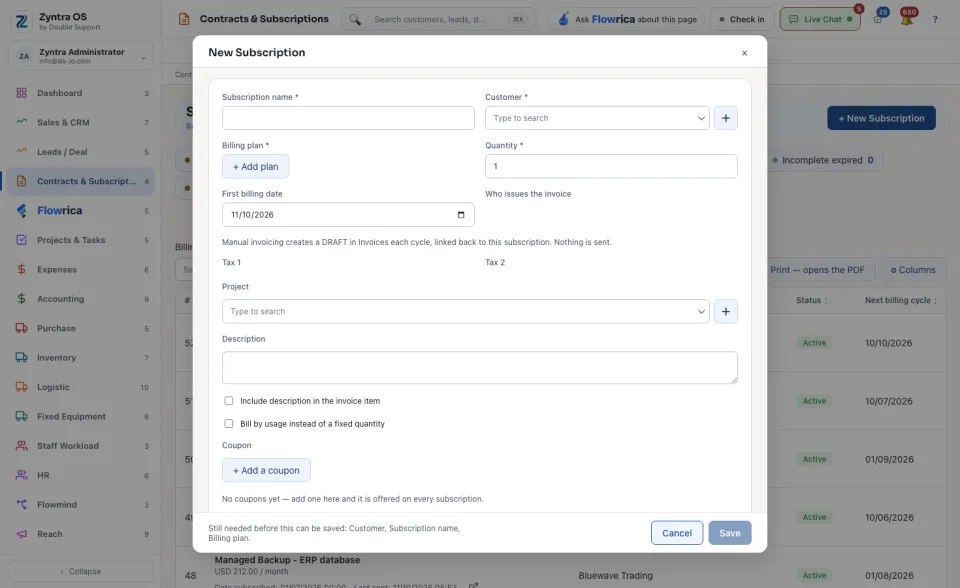
Task: Open the Zyntra Administrator account menu
Action: [81, 56]
